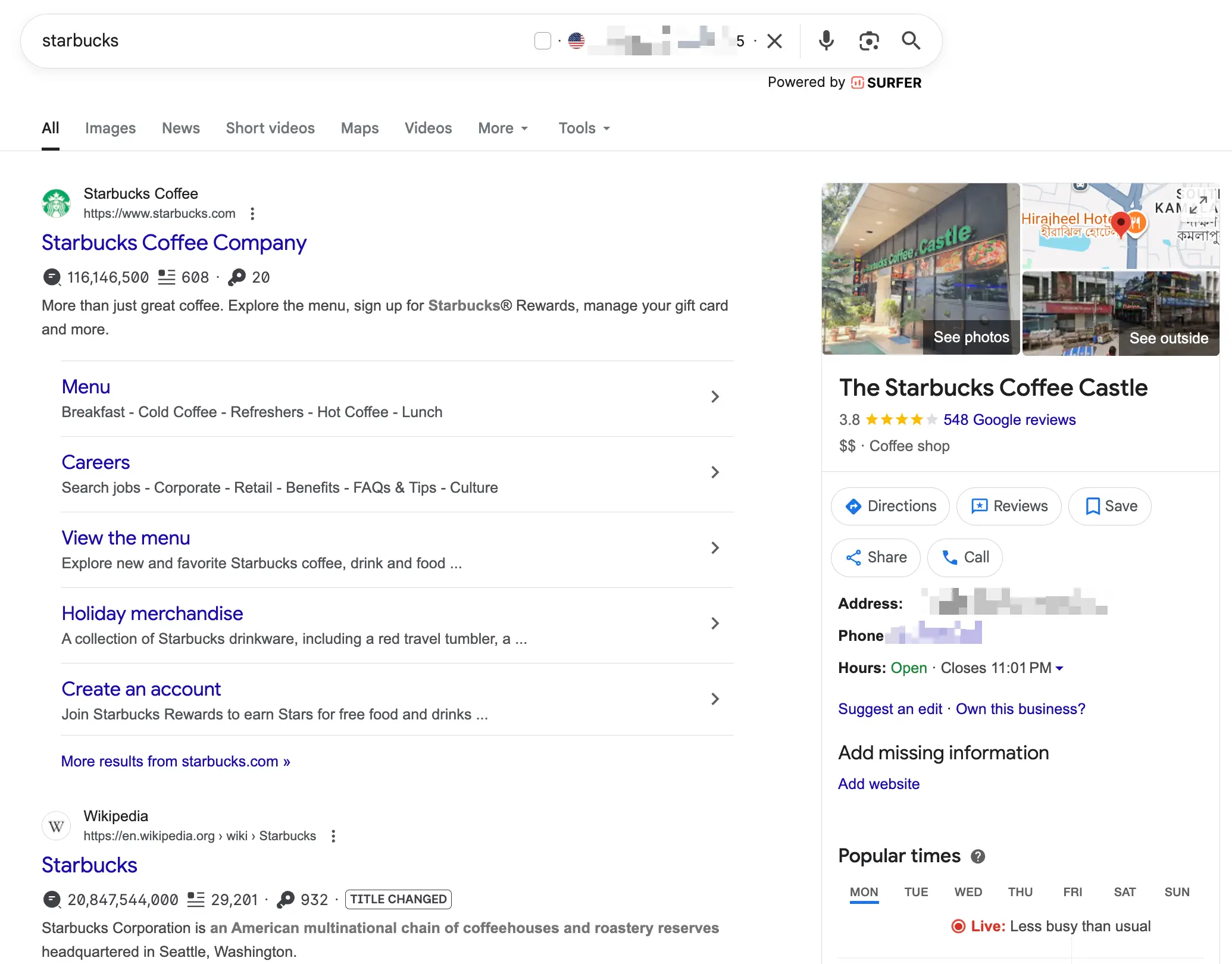Open the Tools dropdown
This screenshot has width=1232, height=964.
(583, 128)
